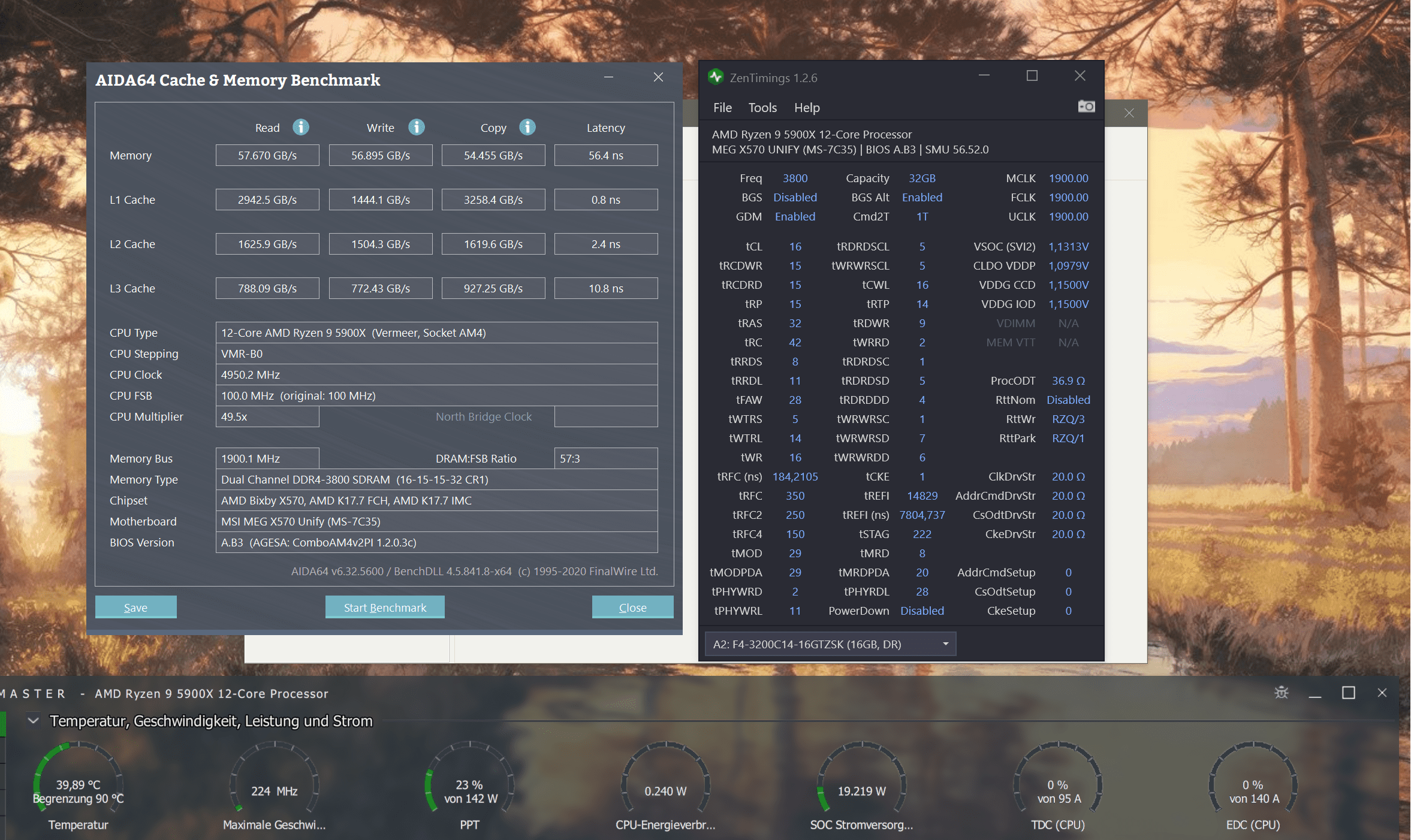This screenshot has width=1411, height=840.
Task: Minimize the ZenTimings window
Action: click(x=984, y=76)
